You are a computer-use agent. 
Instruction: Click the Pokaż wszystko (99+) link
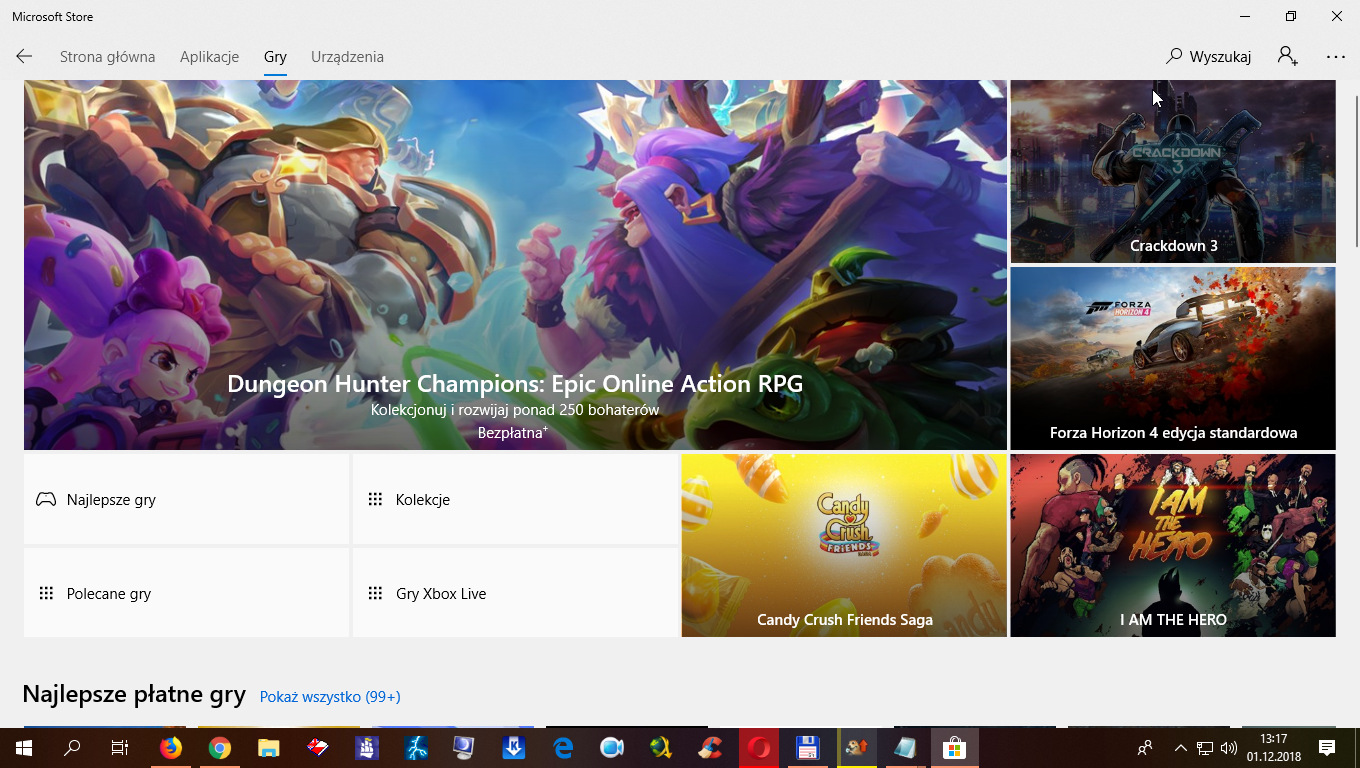click(330, 696)
